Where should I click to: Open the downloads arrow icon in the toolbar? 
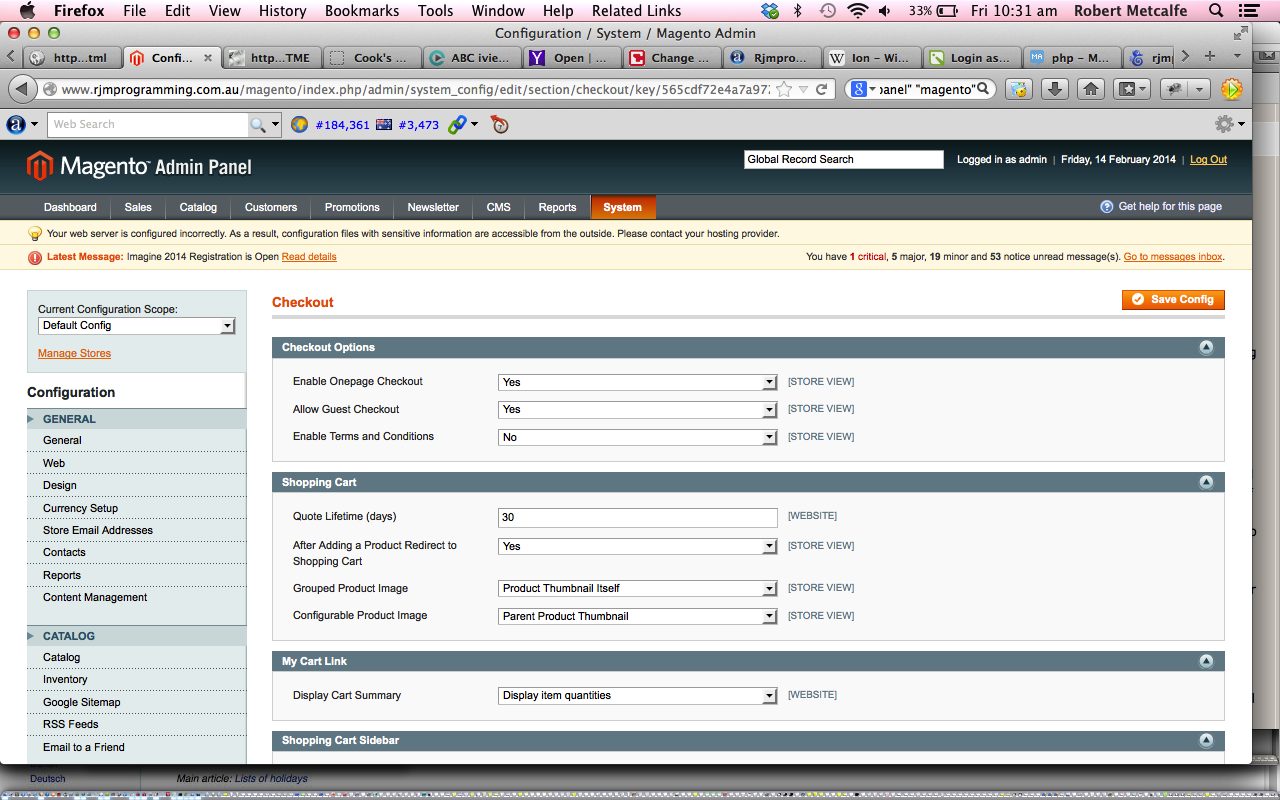point(1054,89)
